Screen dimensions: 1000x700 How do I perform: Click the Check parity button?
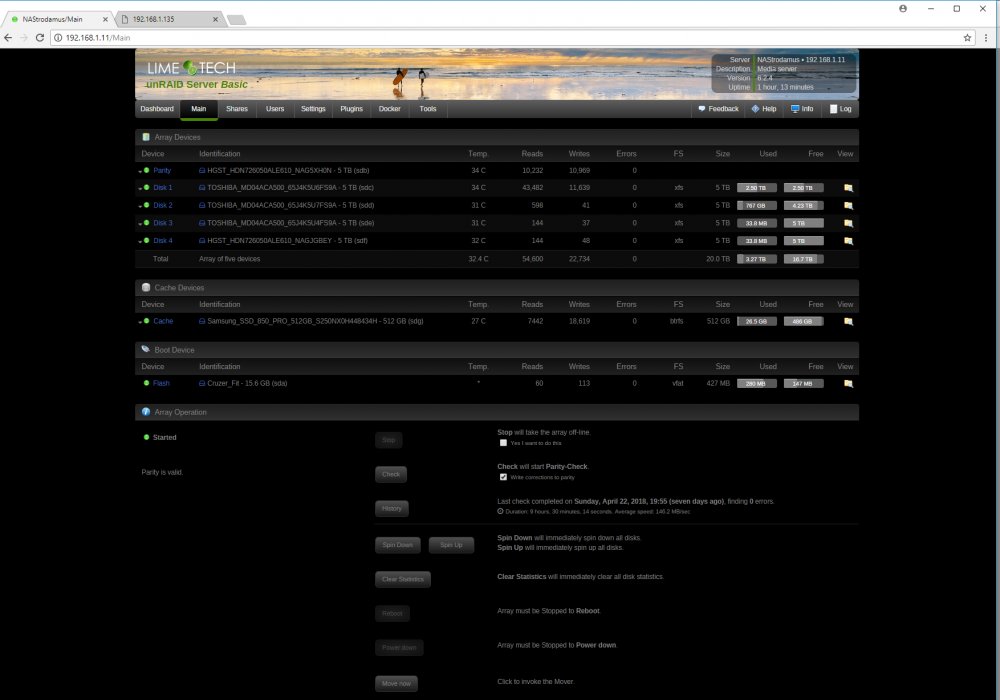[391, 474]
